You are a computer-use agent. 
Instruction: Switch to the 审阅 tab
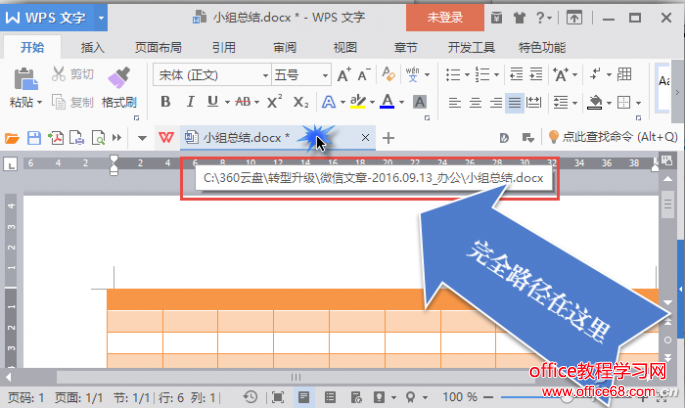(284, 47)
